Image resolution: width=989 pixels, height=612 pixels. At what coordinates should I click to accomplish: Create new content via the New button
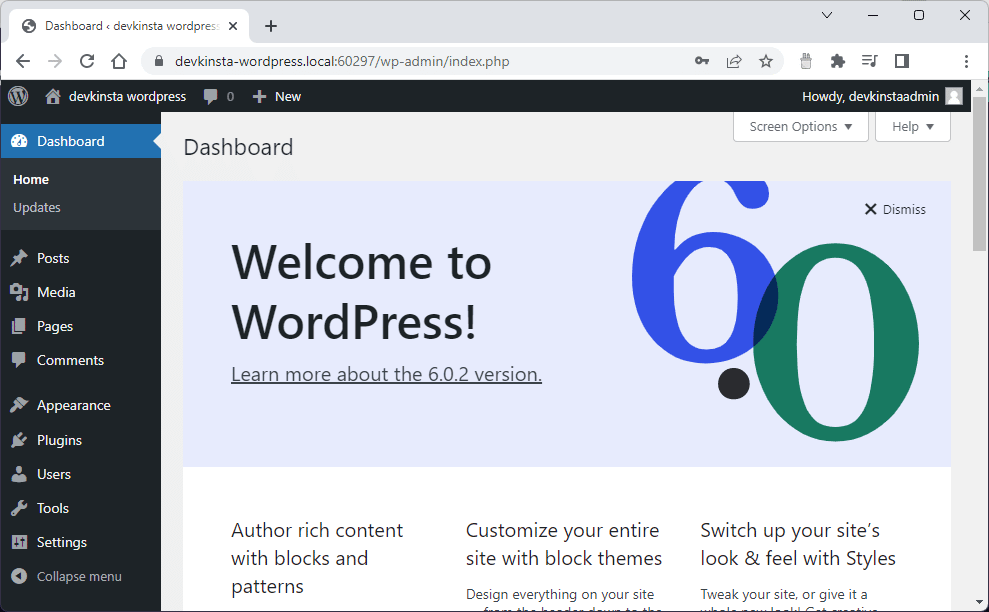pos(276,96)
